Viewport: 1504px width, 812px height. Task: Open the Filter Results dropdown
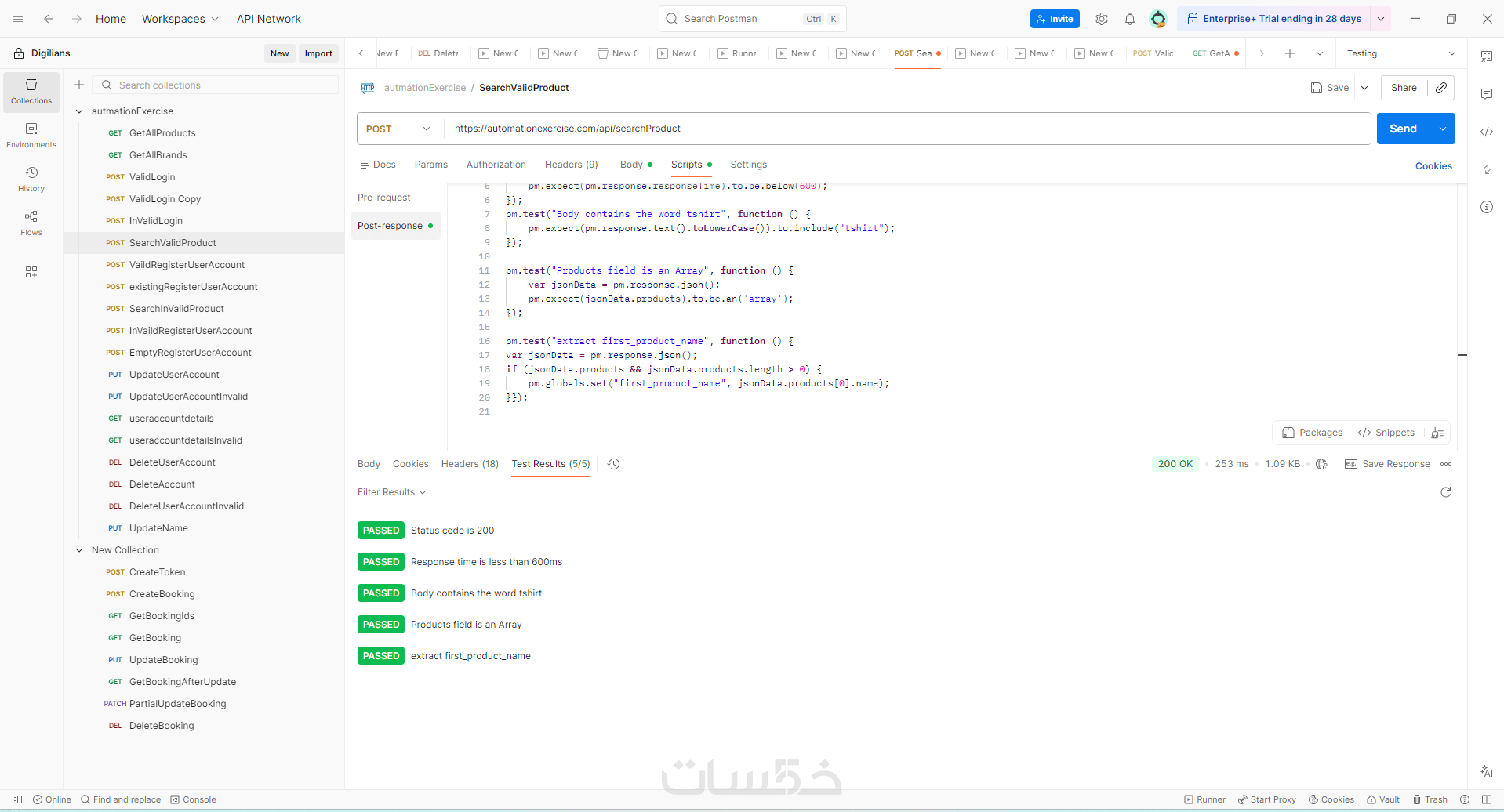point(392,492)
